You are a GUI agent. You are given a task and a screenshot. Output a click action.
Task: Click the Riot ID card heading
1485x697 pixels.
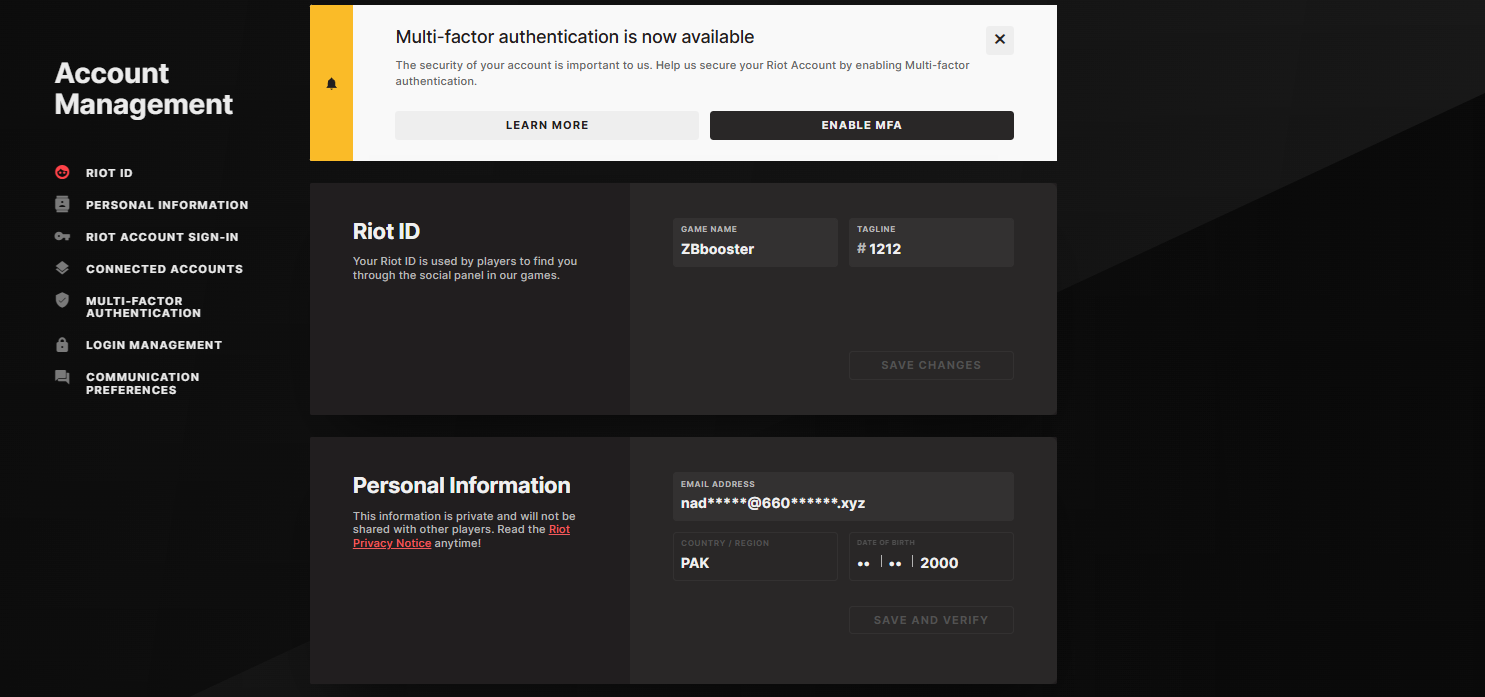pyautogui.click(x=386, y=231)
